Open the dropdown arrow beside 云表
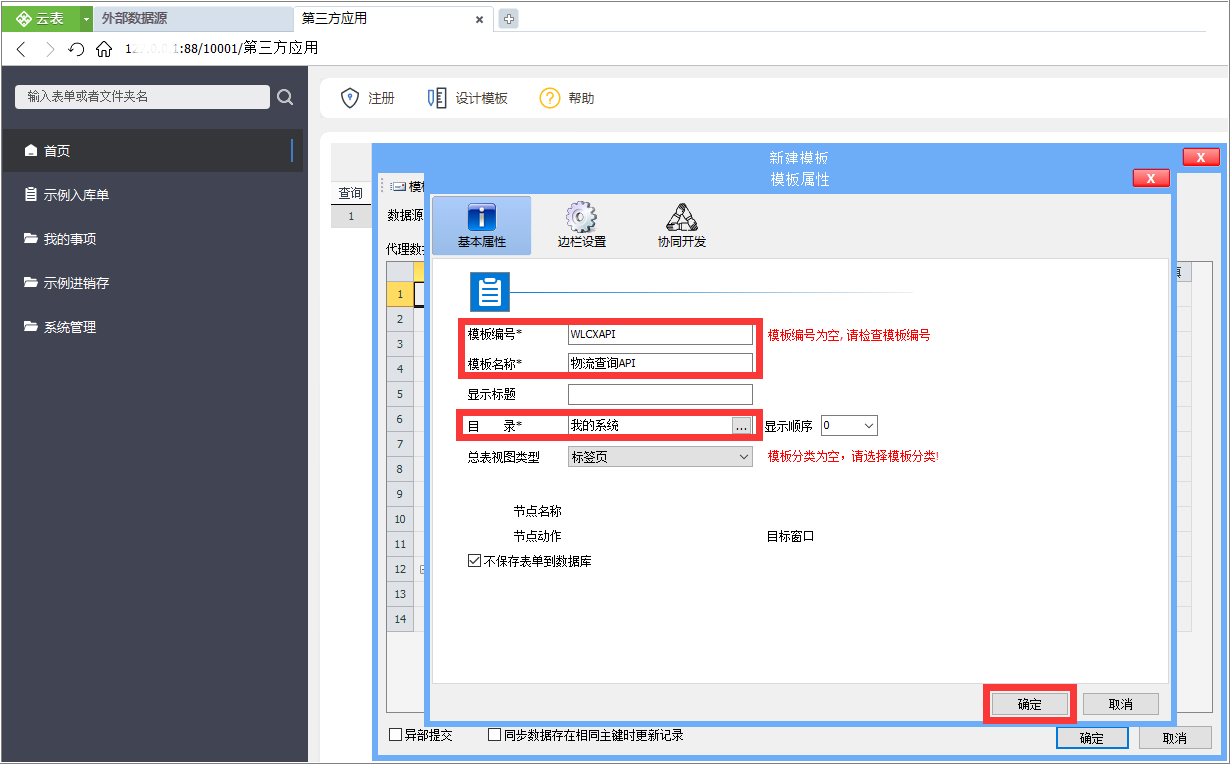The height and width of the screenshot is (764, 1230). point(86,19)
